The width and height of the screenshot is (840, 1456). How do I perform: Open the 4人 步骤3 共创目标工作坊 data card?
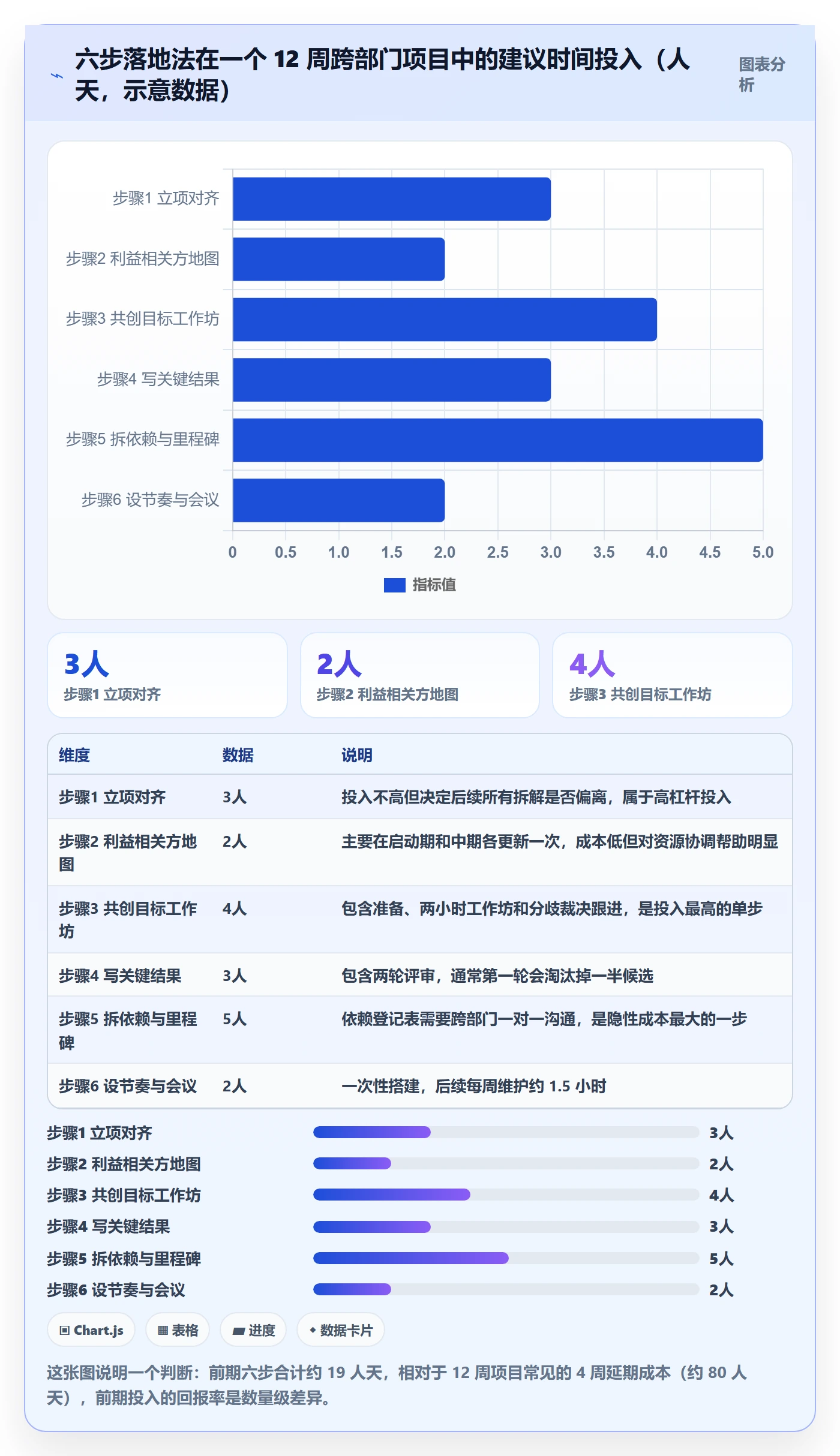[x=673, y=675]
